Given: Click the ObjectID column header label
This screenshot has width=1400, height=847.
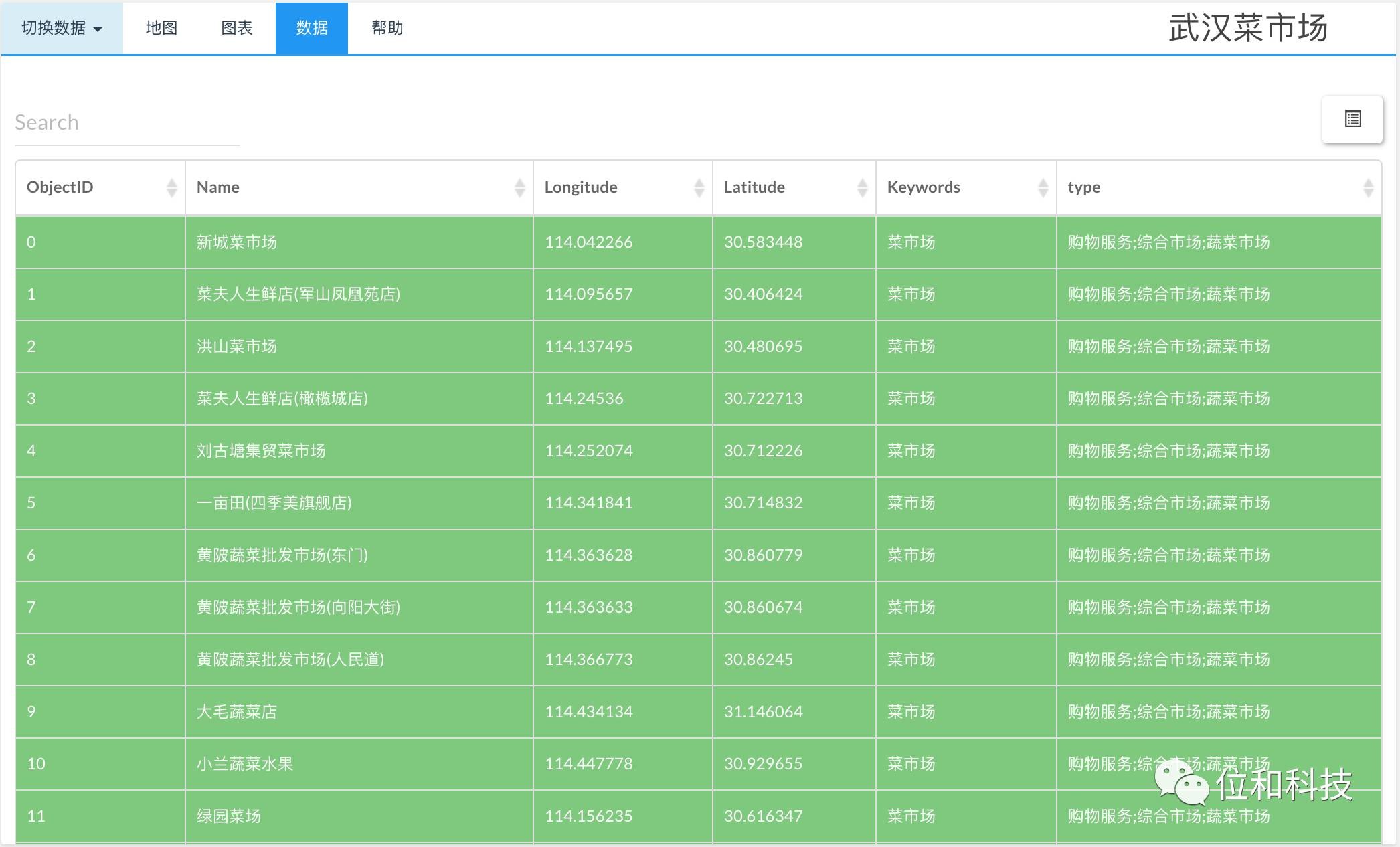Looking at the screenshot, I should (x=60, y=187).
